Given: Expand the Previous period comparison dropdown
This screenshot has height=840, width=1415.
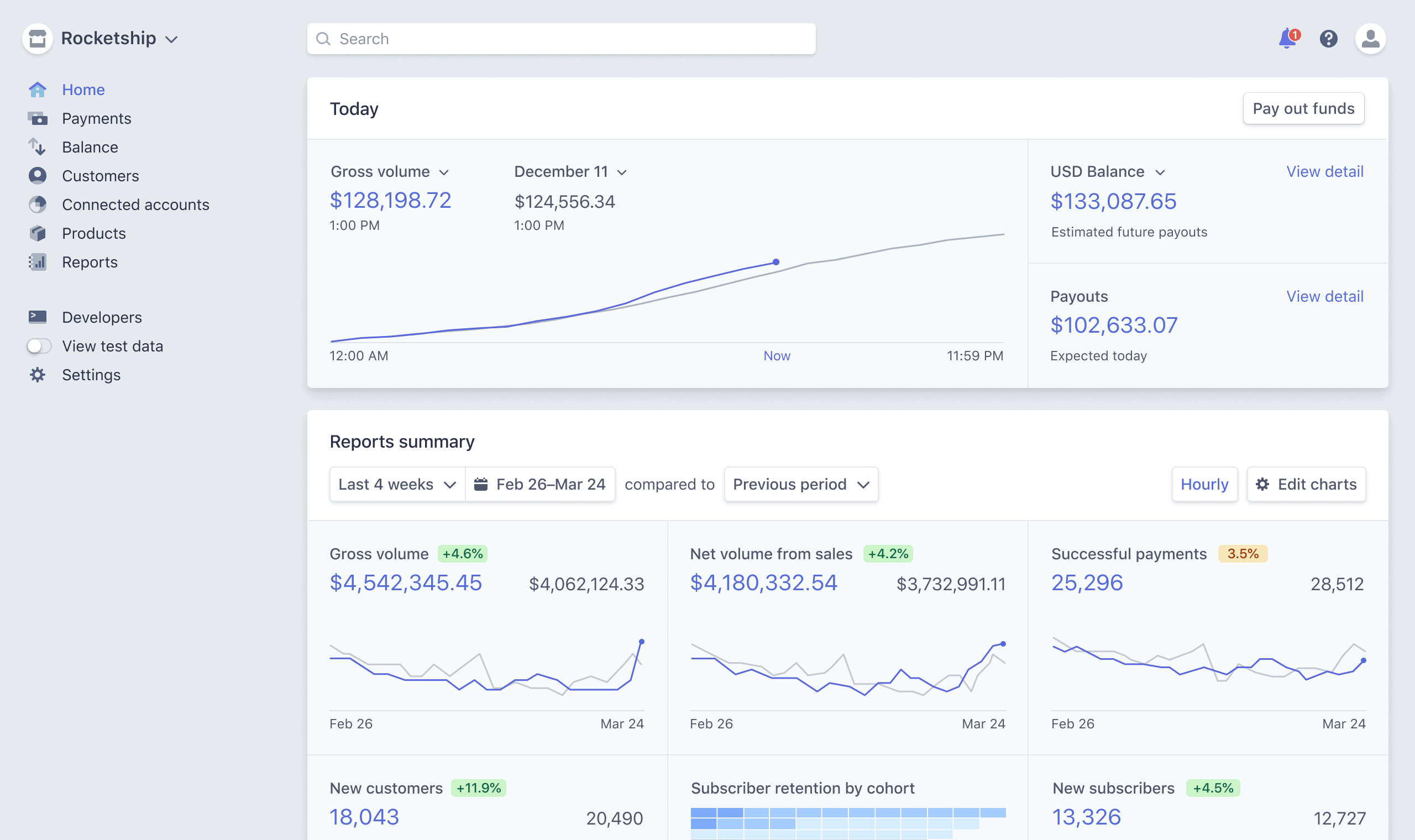Looking at the screenshot, I should tap(800, 484).
